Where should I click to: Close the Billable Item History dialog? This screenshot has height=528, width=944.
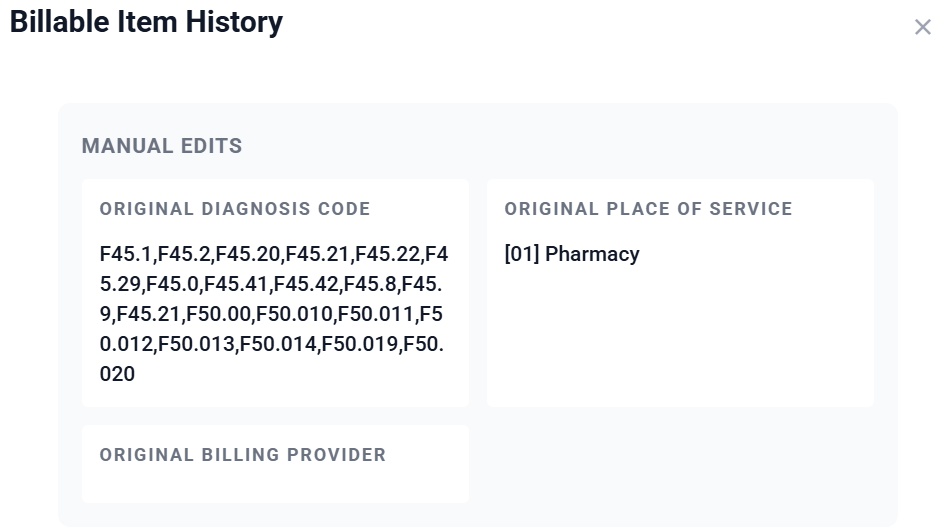click(x=922, y=28)
